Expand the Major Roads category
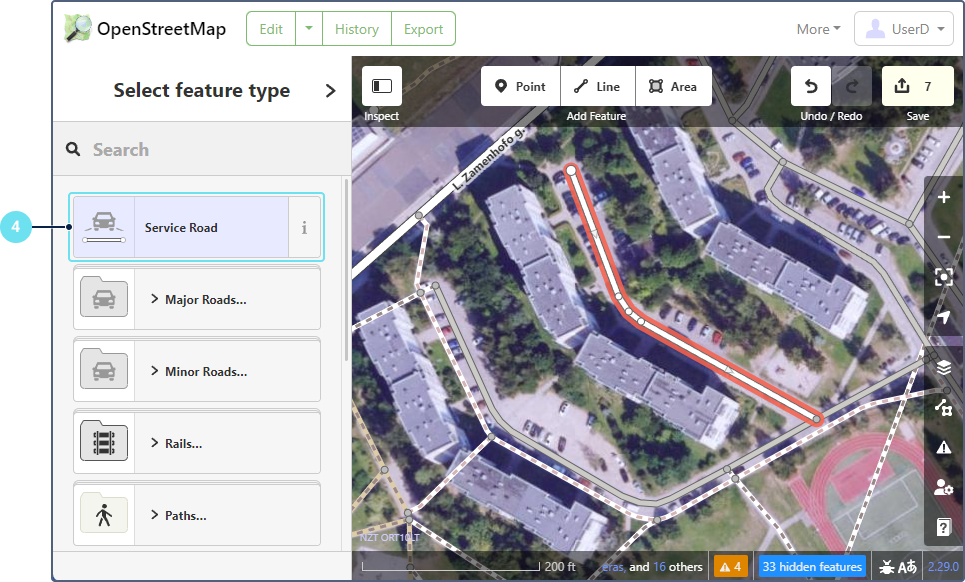The height and width of the screenshot is (582, 965). point(197,299)
